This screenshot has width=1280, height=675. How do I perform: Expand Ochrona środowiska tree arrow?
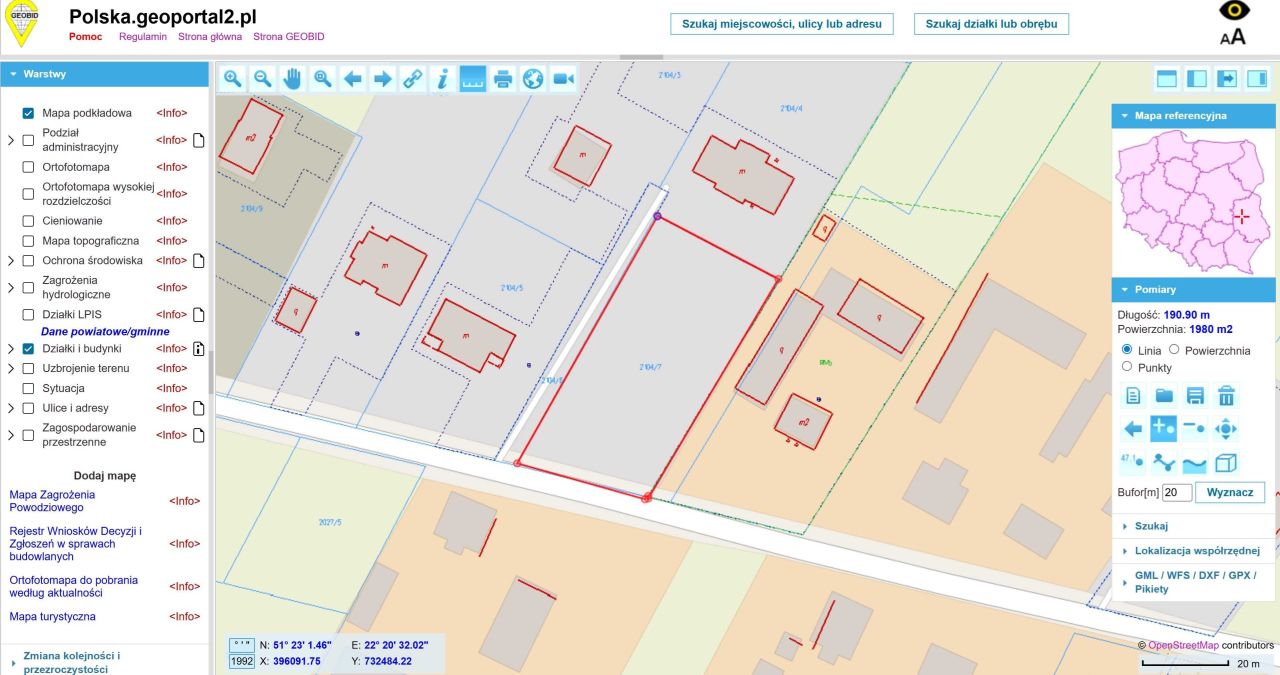[11, 261]
